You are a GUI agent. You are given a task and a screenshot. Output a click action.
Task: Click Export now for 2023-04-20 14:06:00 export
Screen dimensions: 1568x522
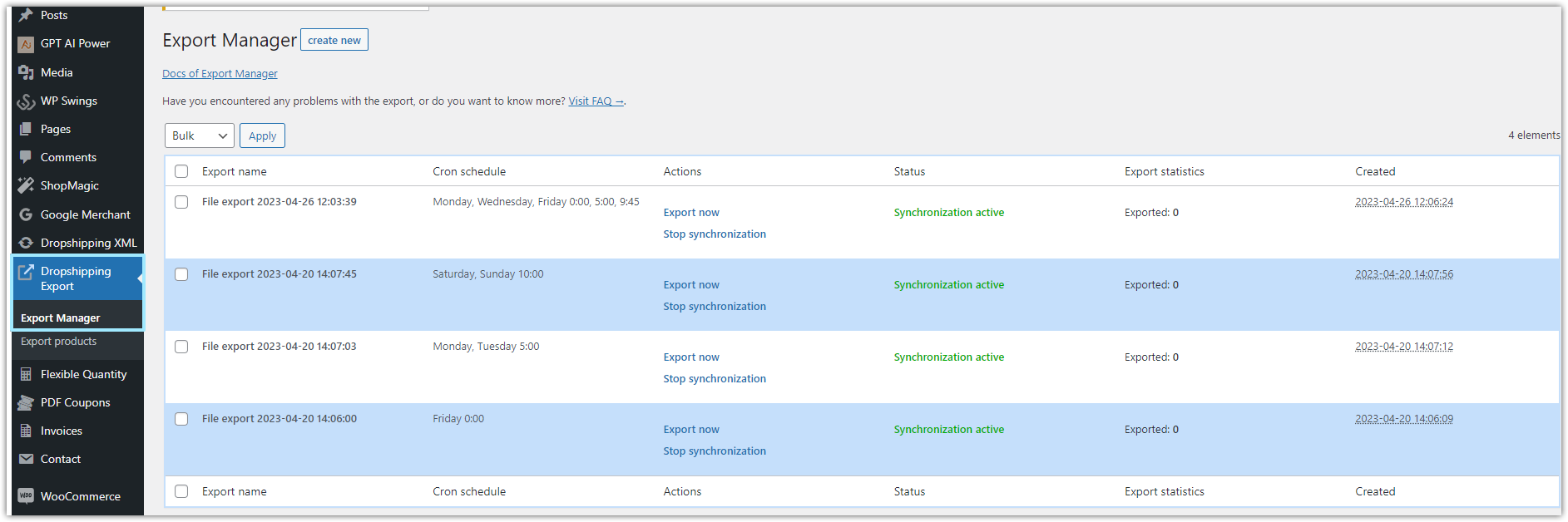691,430
